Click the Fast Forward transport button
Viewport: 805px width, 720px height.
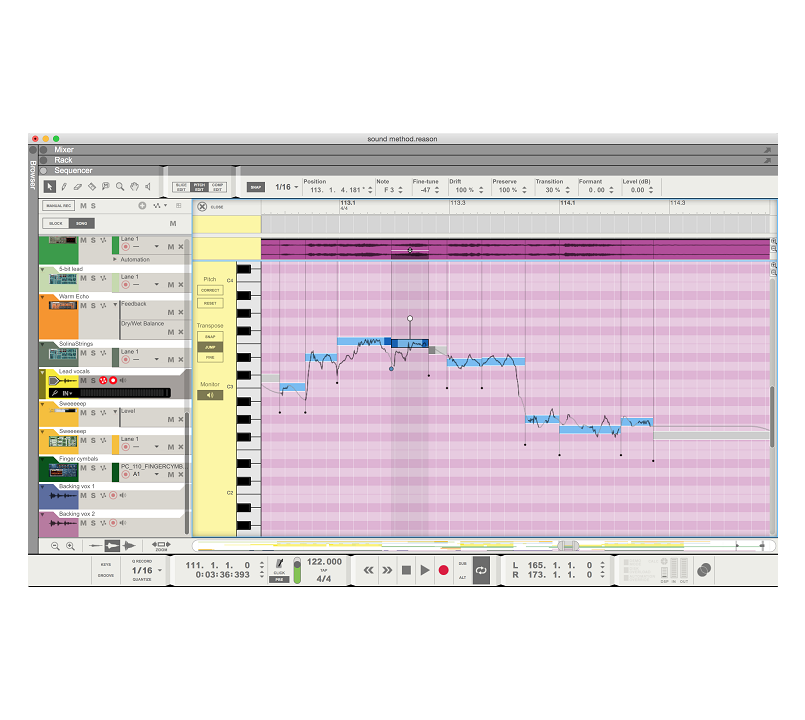pyautogui.click(x=387, y=570)
